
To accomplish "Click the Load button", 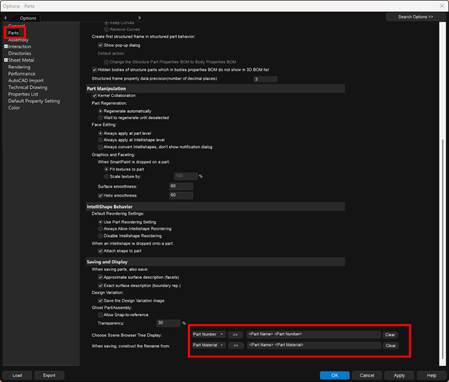I will [x=17, y=375].
